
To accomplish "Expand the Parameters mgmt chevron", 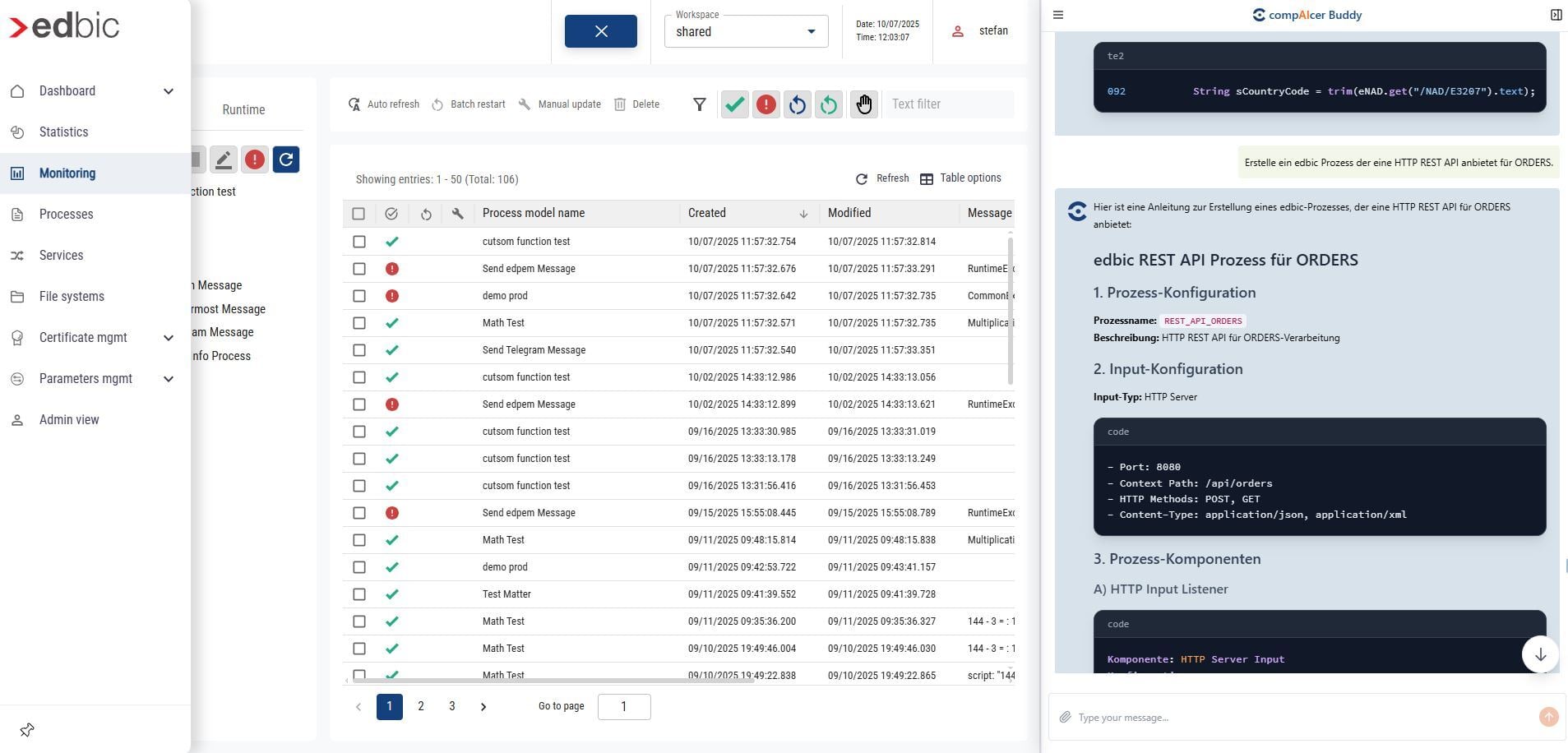I will (x=169, y=379).
